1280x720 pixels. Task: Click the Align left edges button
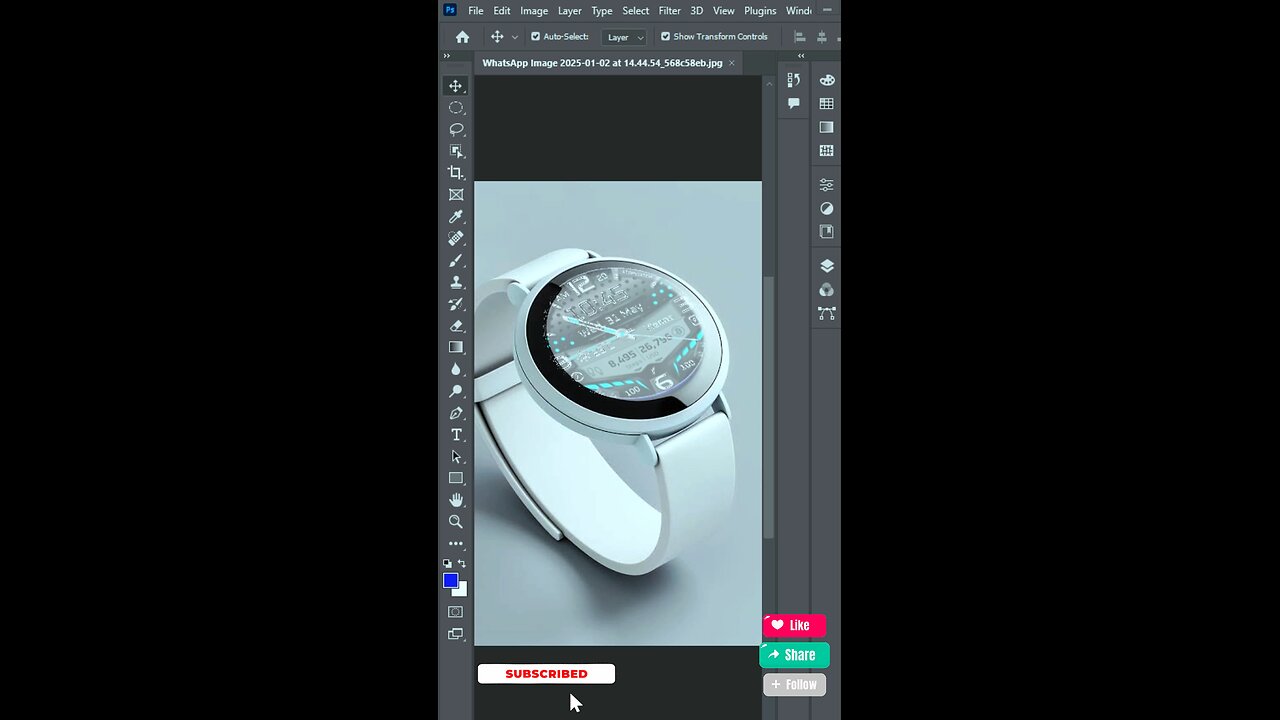(799, 37)
